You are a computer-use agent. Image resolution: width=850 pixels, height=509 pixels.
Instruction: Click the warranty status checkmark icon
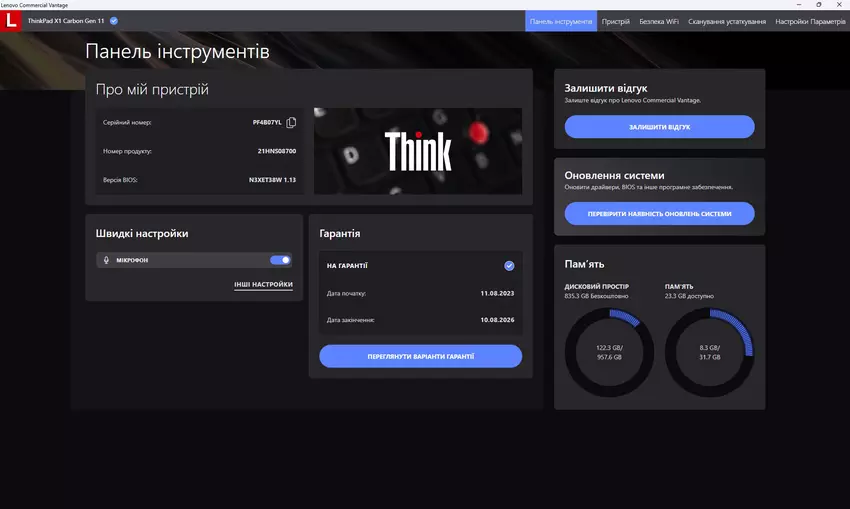click(x=509, y=266)
